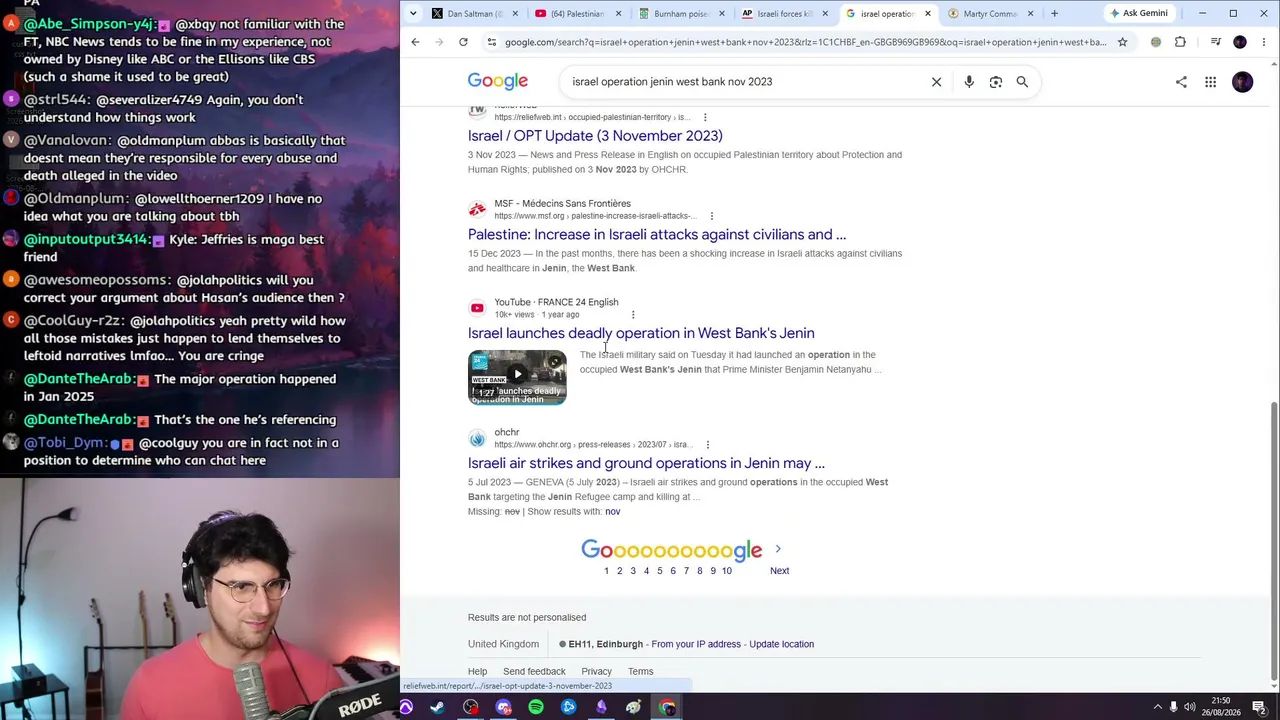Screen dimensions: 1280x720
Task: Reload the current page
Action: tap(463, 42)
